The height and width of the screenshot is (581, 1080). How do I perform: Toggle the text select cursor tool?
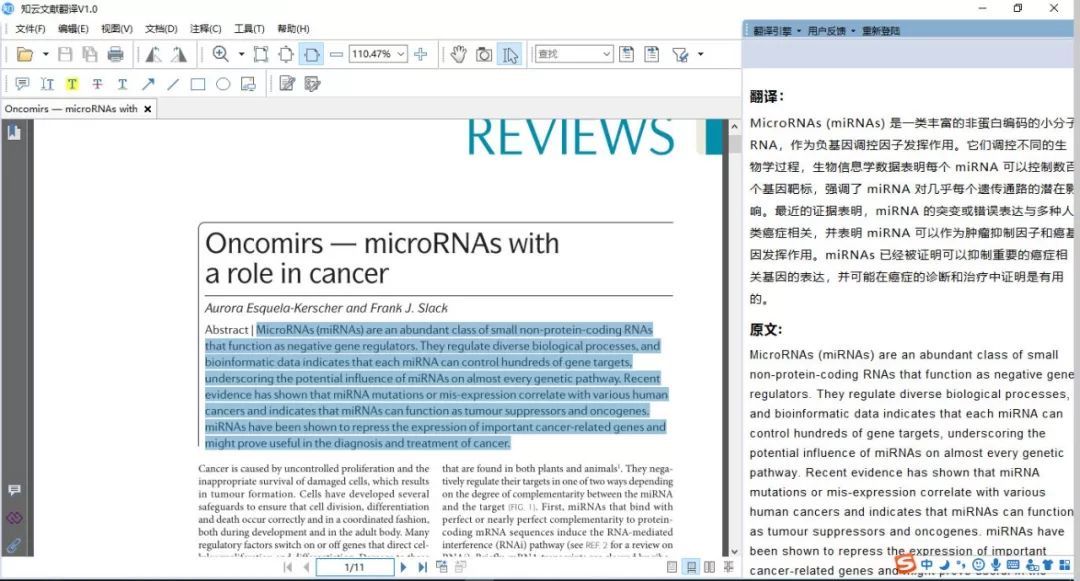pos(510,54)
